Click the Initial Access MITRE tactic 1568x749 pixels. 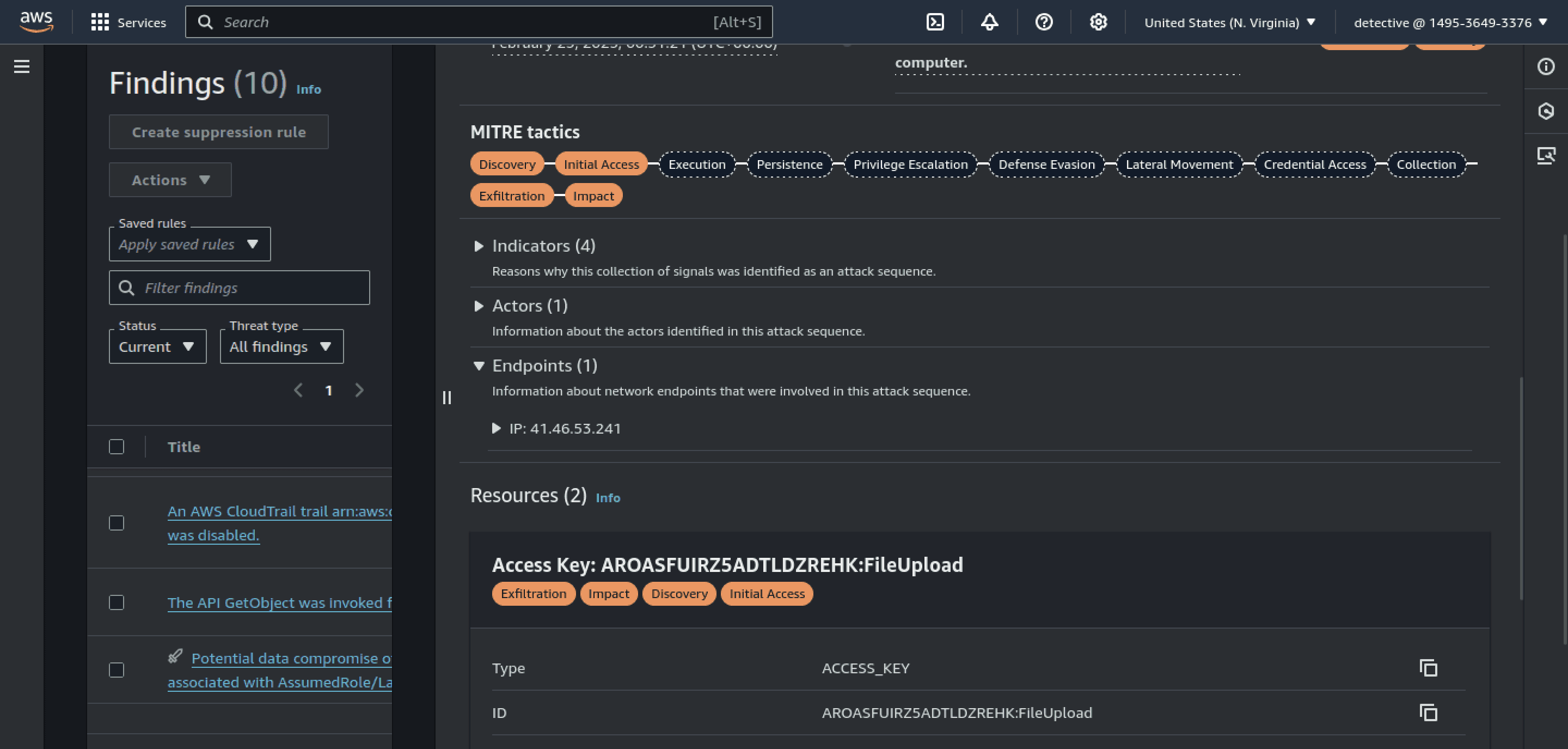(x=602, y=165)
